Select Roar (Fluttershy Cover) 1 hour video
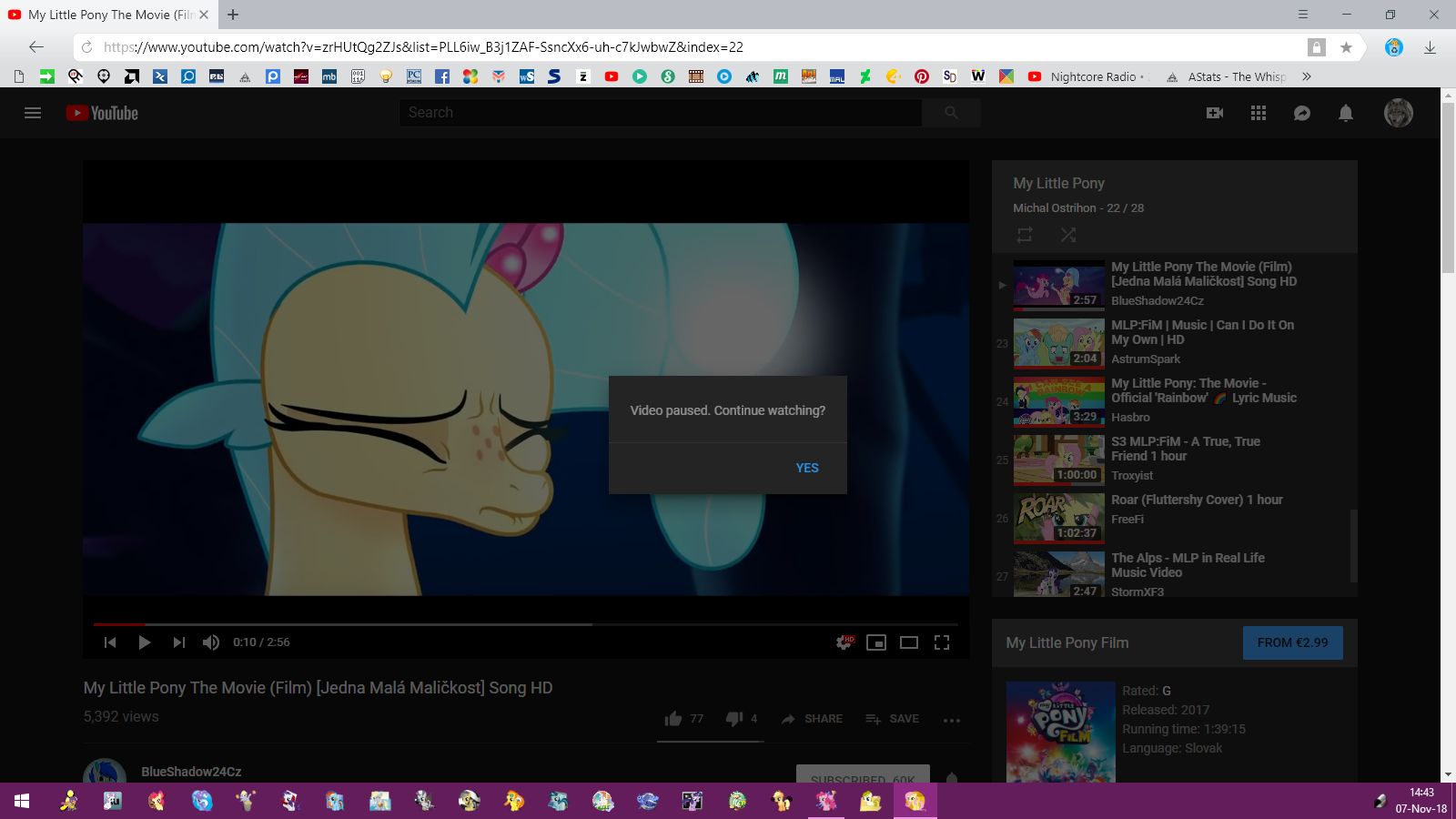 [1196, 500]
